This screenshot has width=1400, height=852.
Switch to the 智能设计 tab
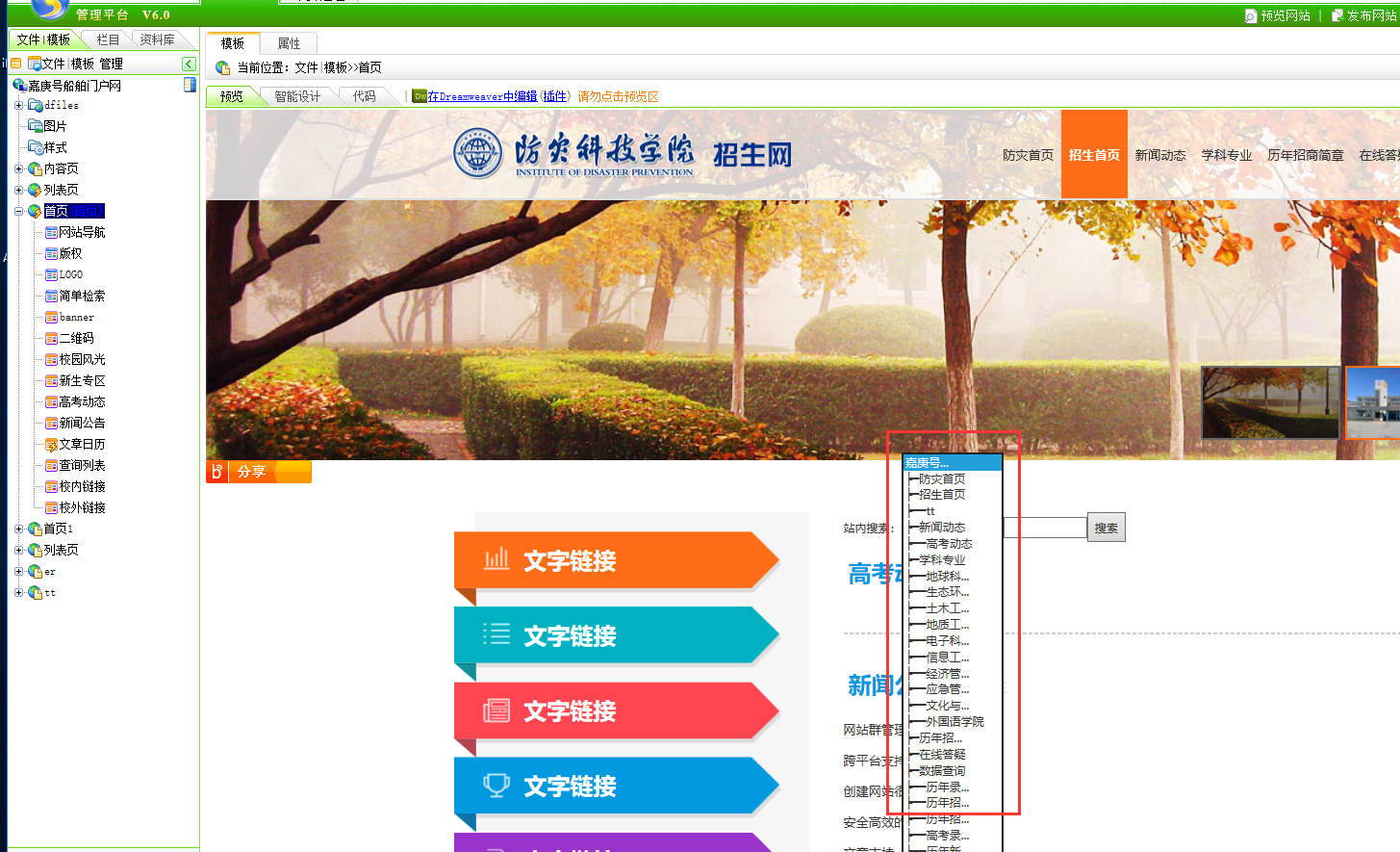[x=297, y=96]
